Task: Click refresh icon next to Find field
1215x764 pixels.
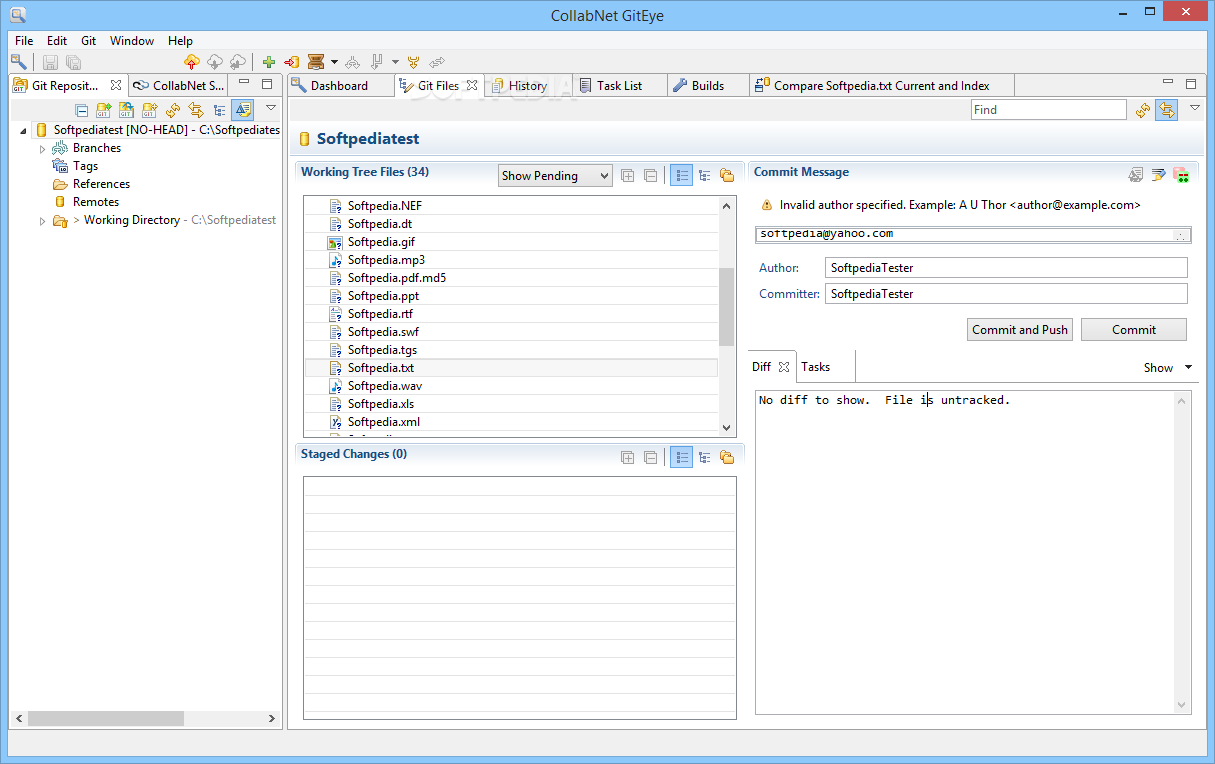Action: pos(1144,110)
